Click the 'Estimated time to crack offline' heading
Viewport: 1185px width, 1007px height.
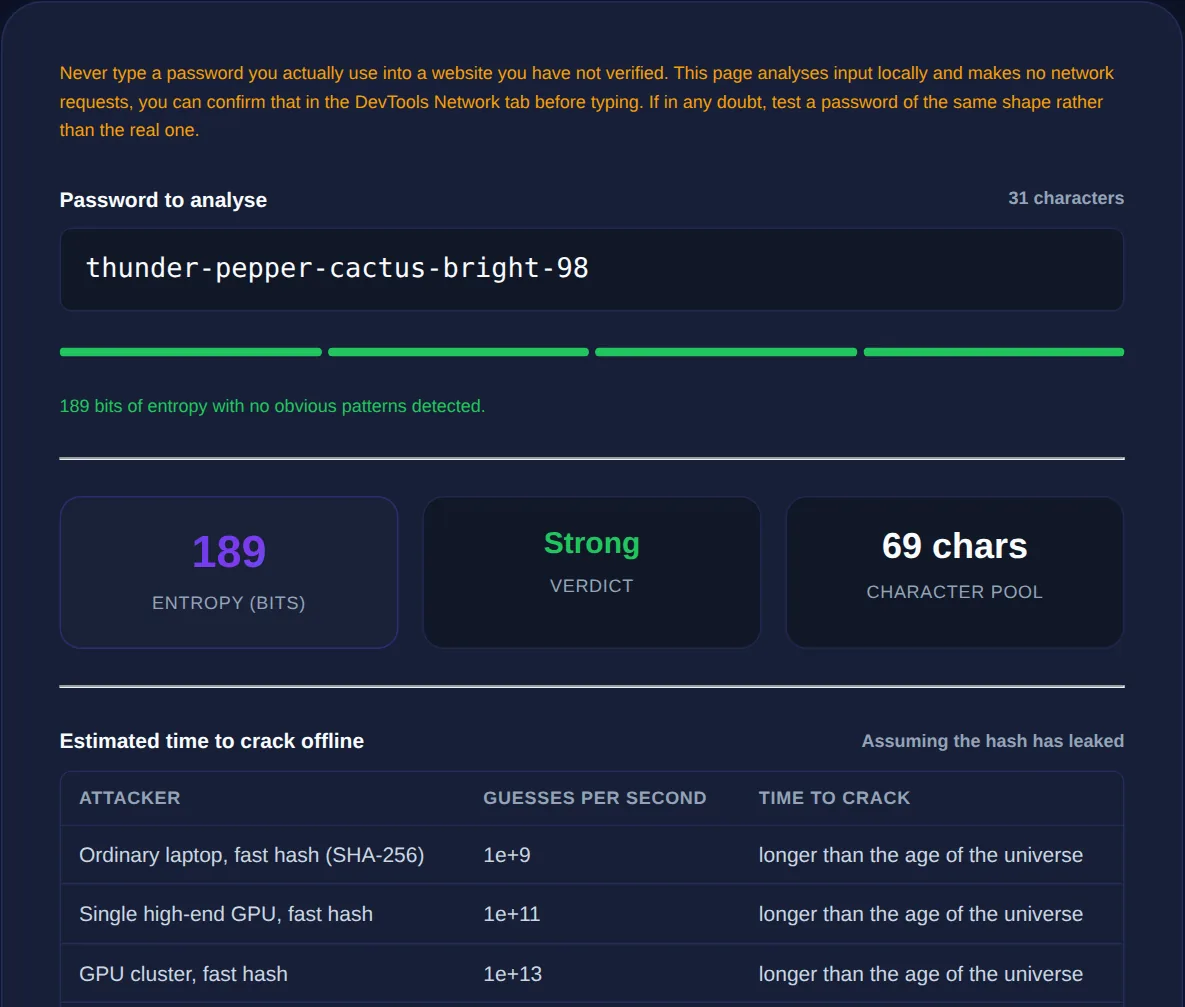coord(212,741)
